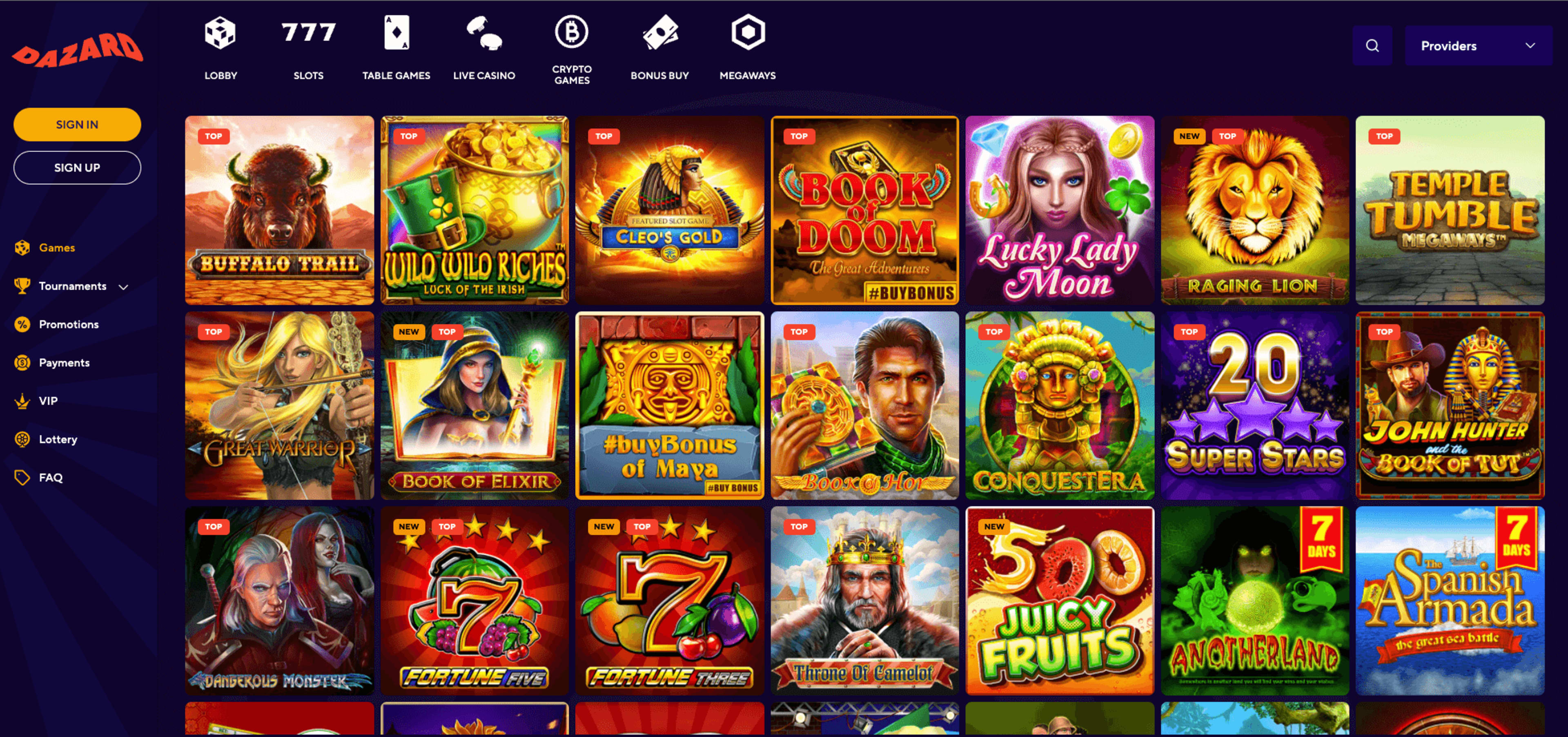Select the Megaways hexagon icon
1568x737 pixels.
(x=748, y=32)
